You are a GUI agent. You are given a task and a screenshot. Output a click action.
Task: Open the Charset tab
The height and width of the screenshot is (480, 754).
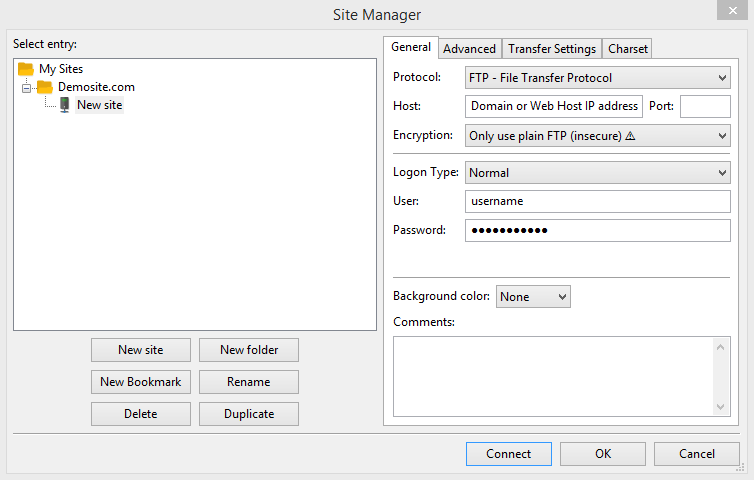[628, 48]
